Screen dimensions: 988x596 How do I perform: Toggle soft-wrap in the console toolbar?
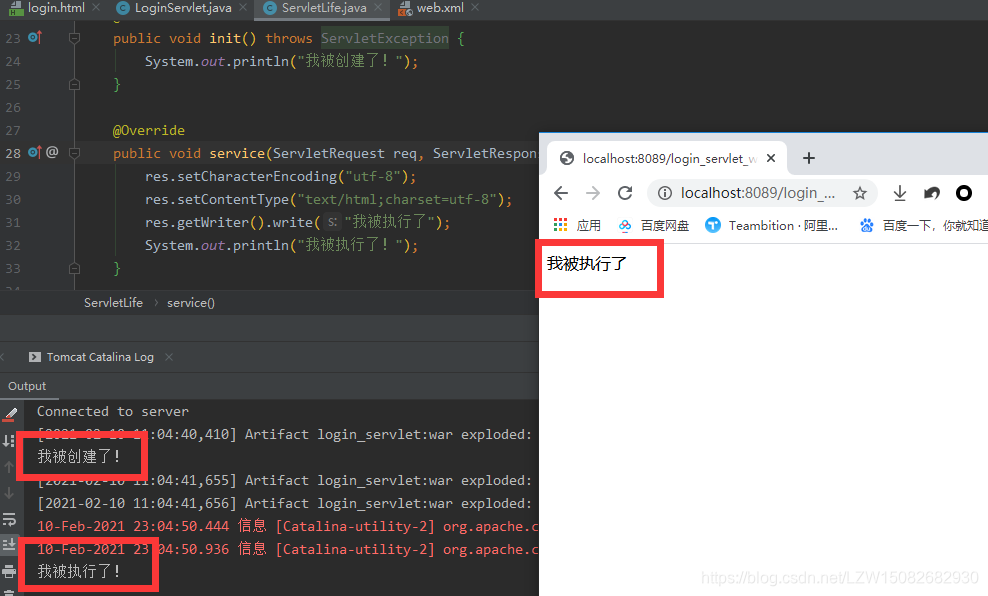(9, 519)
